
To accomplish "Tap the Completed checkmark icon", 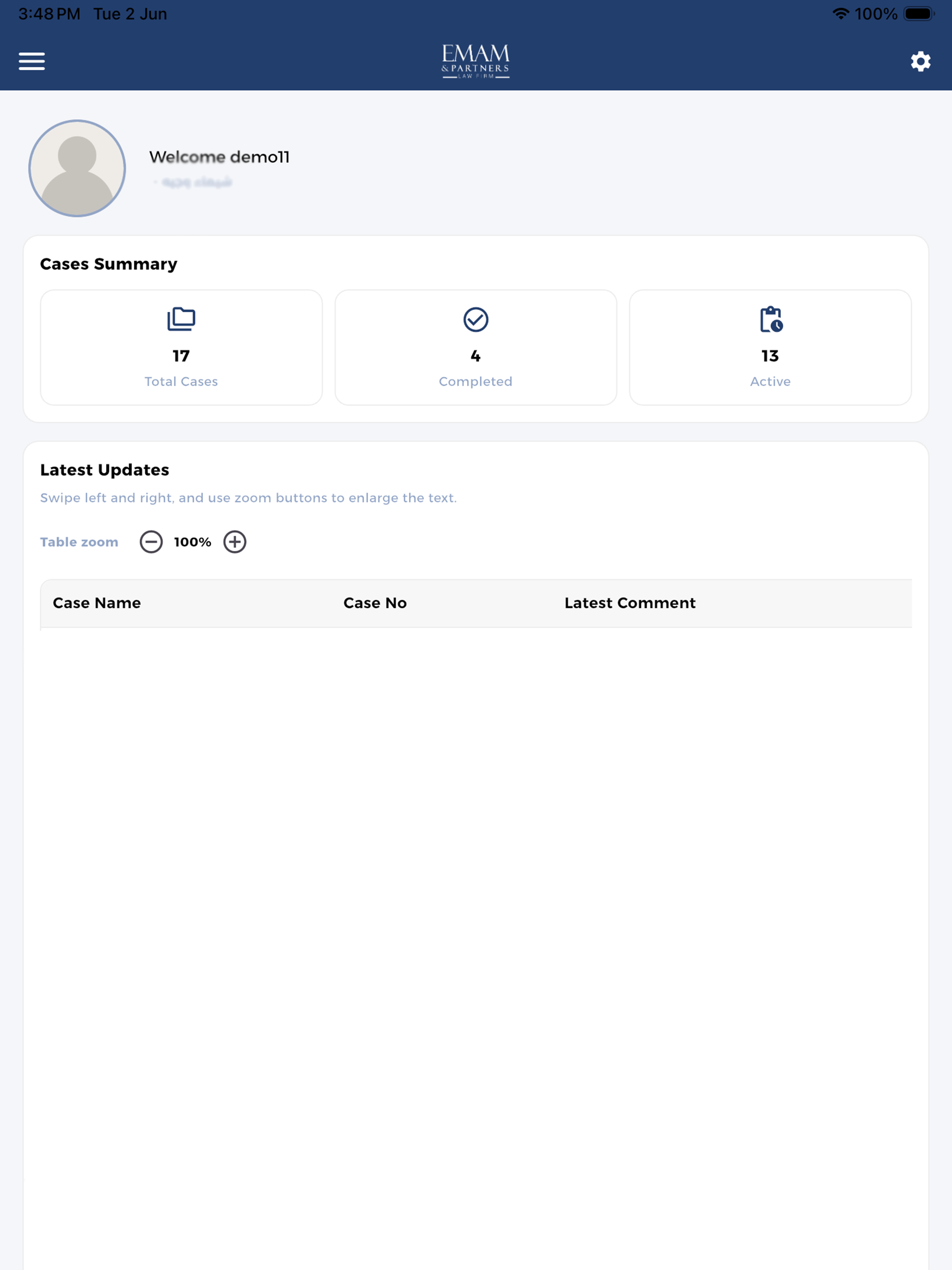I will (x=476, y=320).
